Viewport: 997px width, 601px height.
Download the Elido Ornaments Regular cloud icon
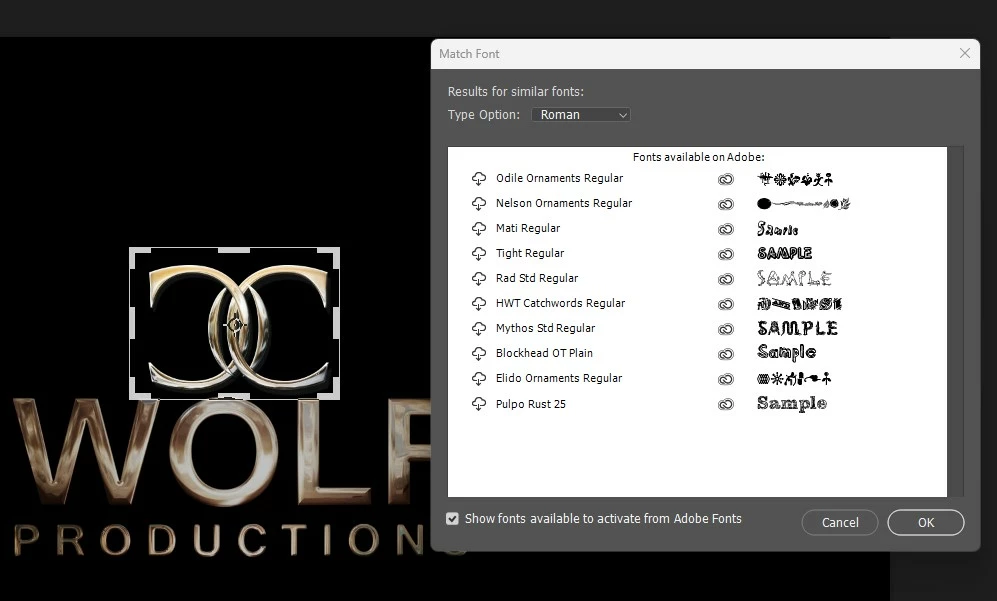(x=479, y=378)
